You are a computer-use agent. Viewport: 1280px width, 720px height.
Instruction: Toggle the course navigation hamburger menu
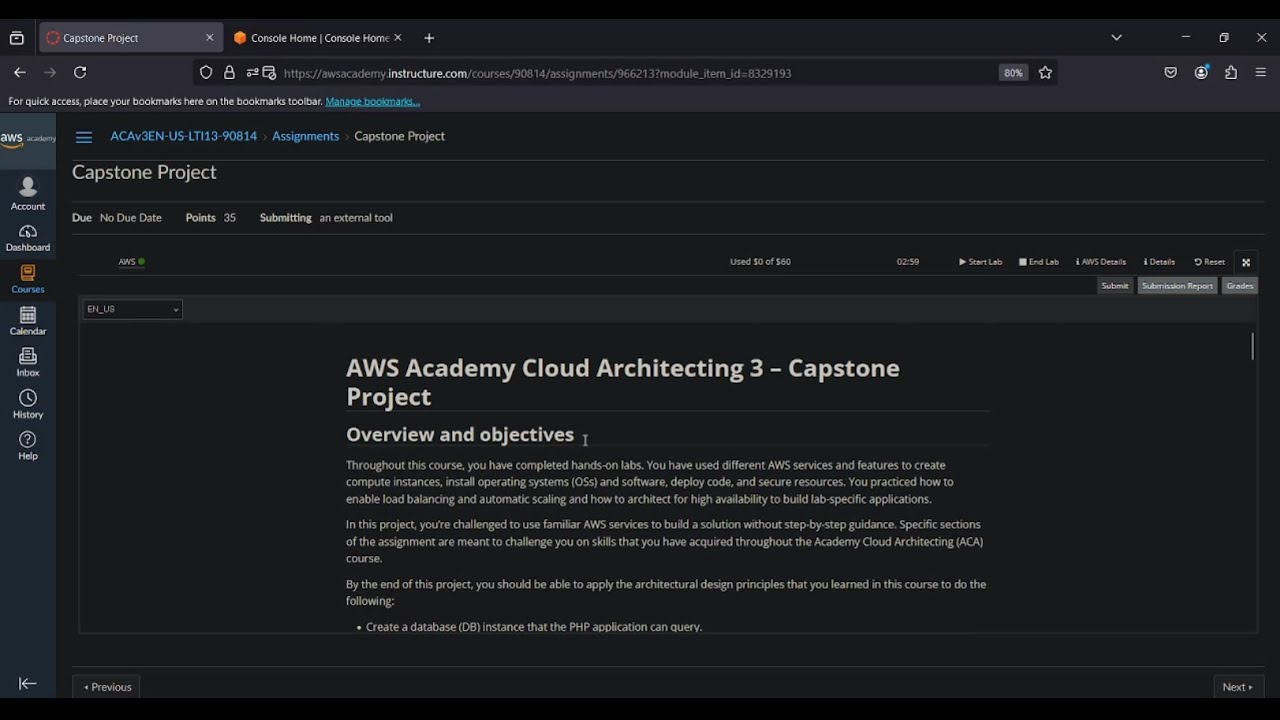click(x=84, y=137)
